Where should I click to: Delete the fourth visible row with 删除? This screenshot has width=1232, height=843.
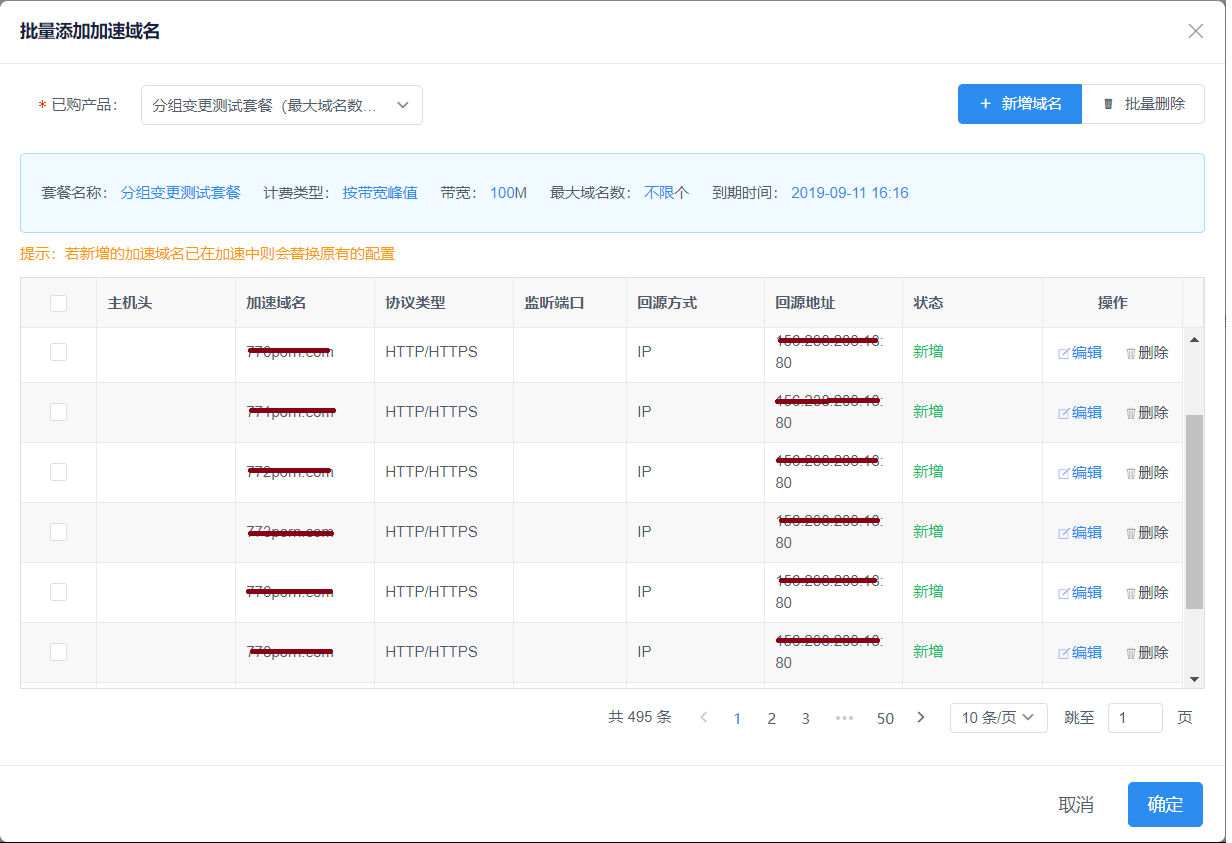pos(1147,533)
